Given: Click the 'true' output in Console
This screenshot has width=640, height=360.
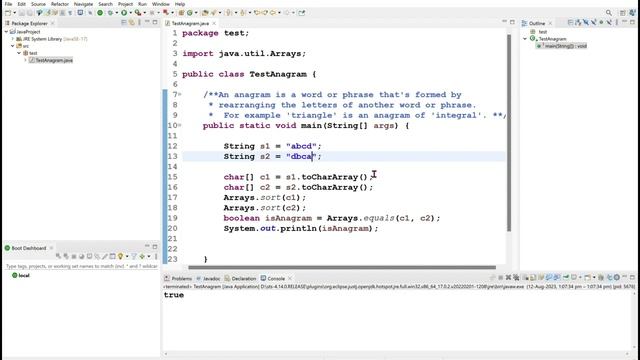Looking at the screenshot, I should 174,295.
